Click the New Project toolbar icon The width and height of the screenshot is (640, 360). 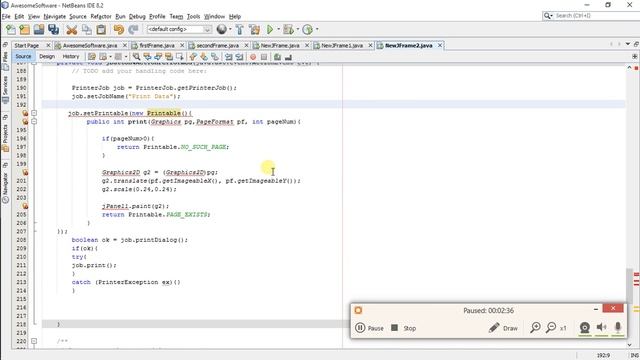[24, 29]
